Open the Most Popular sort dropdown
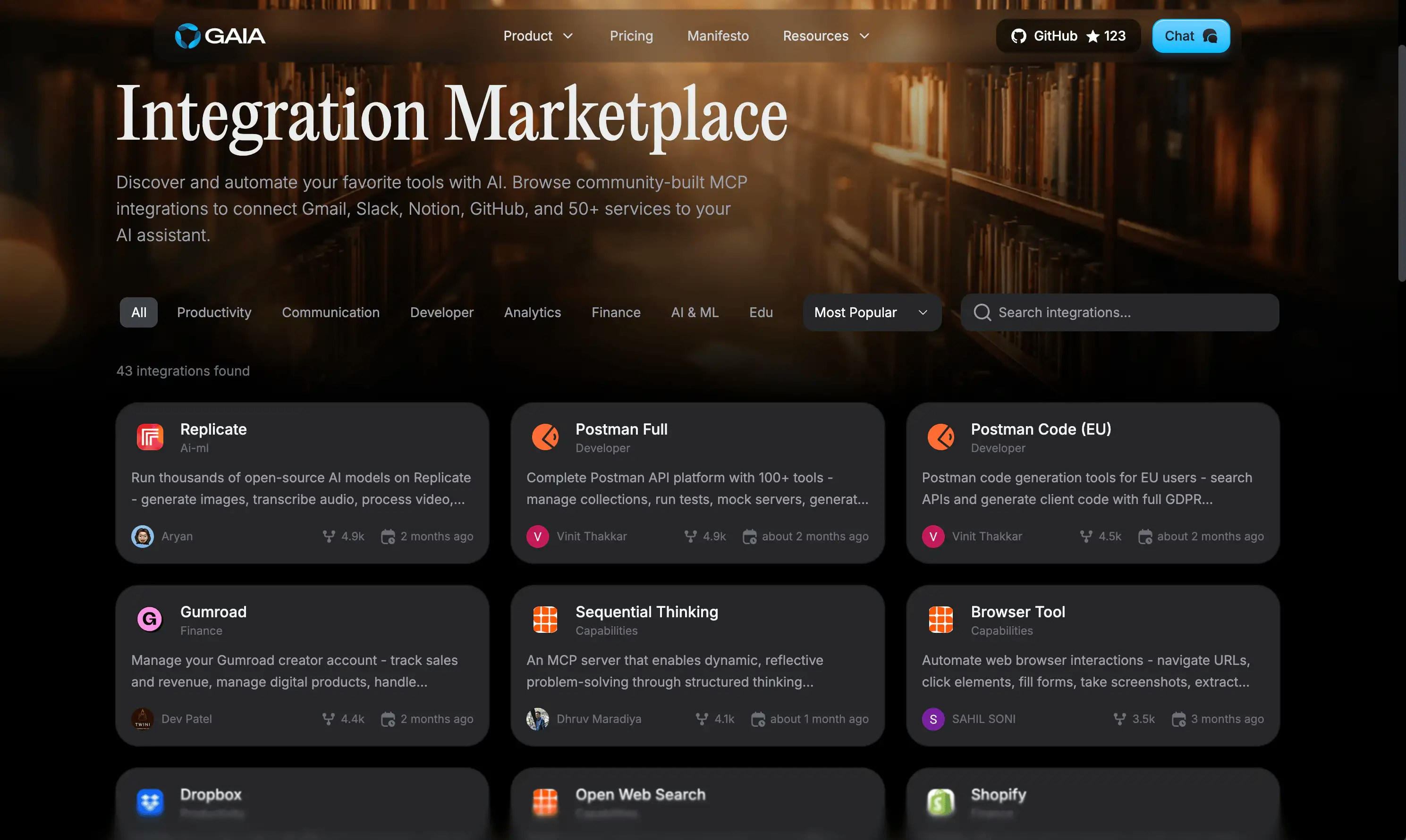Screen dimensions: 1406x840 point(872,312)
